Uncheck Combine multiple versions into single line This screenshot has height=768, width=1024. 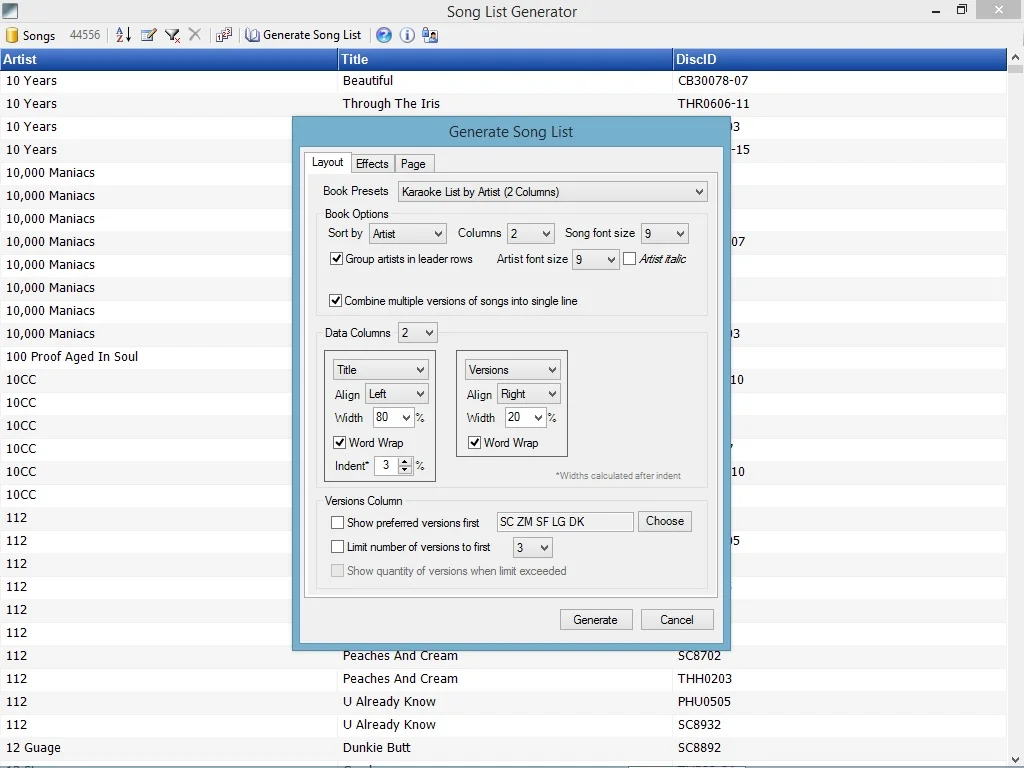336,300
